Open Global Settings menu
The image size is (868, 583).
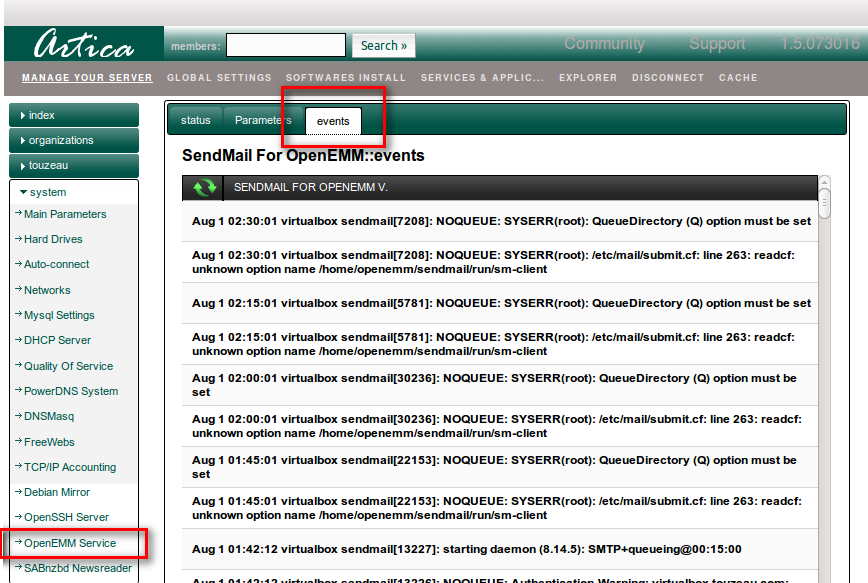219,78
